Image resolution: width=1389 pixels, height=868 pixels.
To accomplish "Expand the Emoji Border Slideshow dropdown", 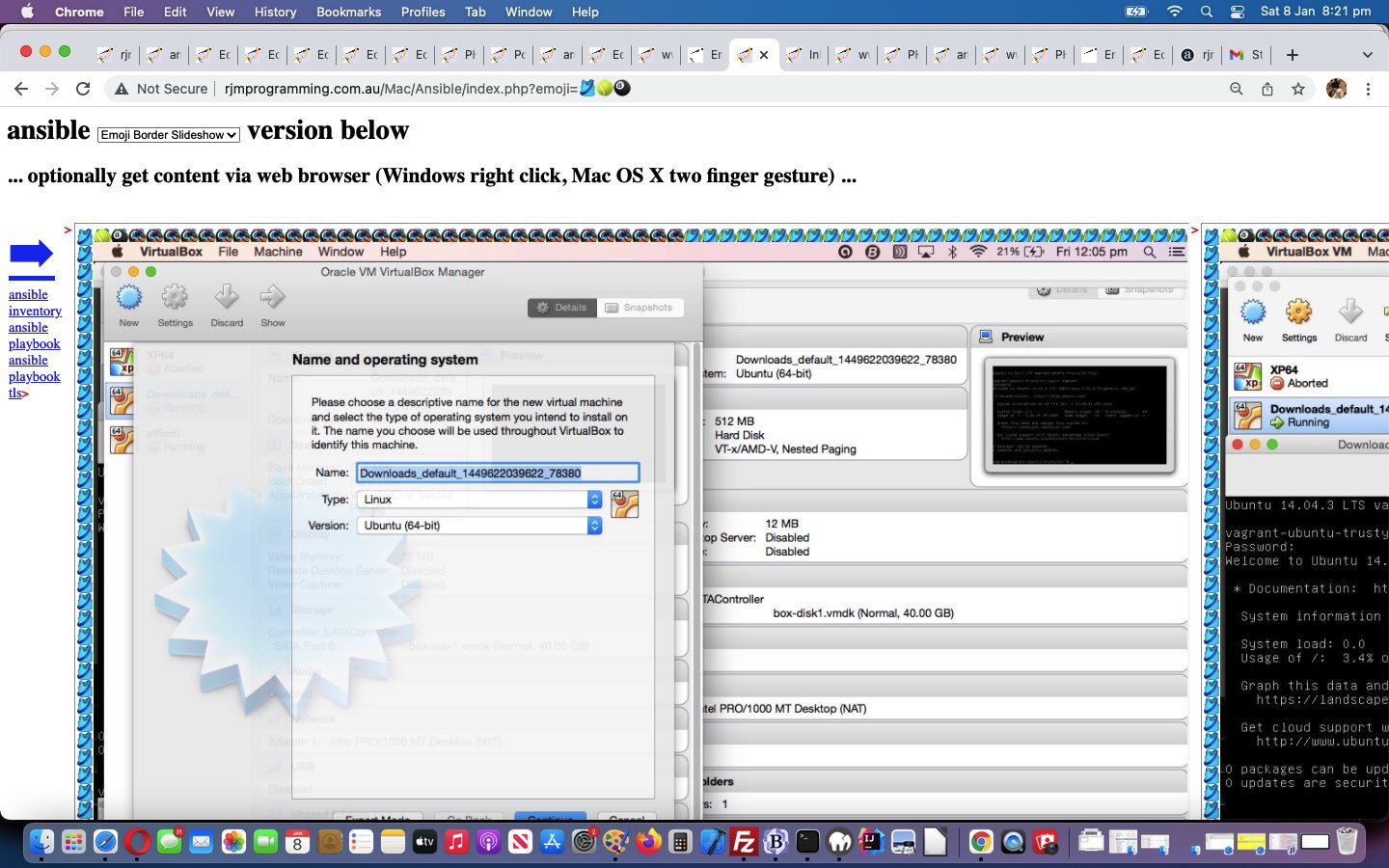I will [x=169, y=135].
